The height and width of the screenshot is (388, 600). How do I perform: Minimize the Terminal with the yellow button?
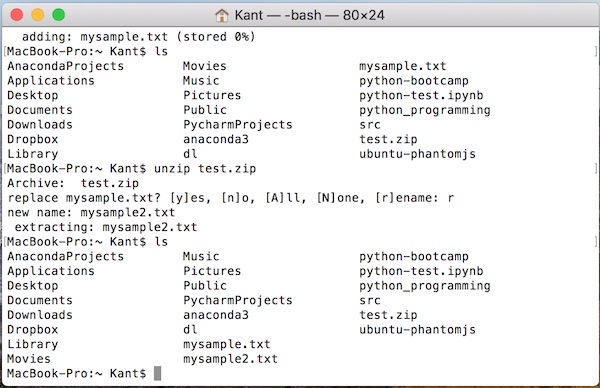(38, 15)
